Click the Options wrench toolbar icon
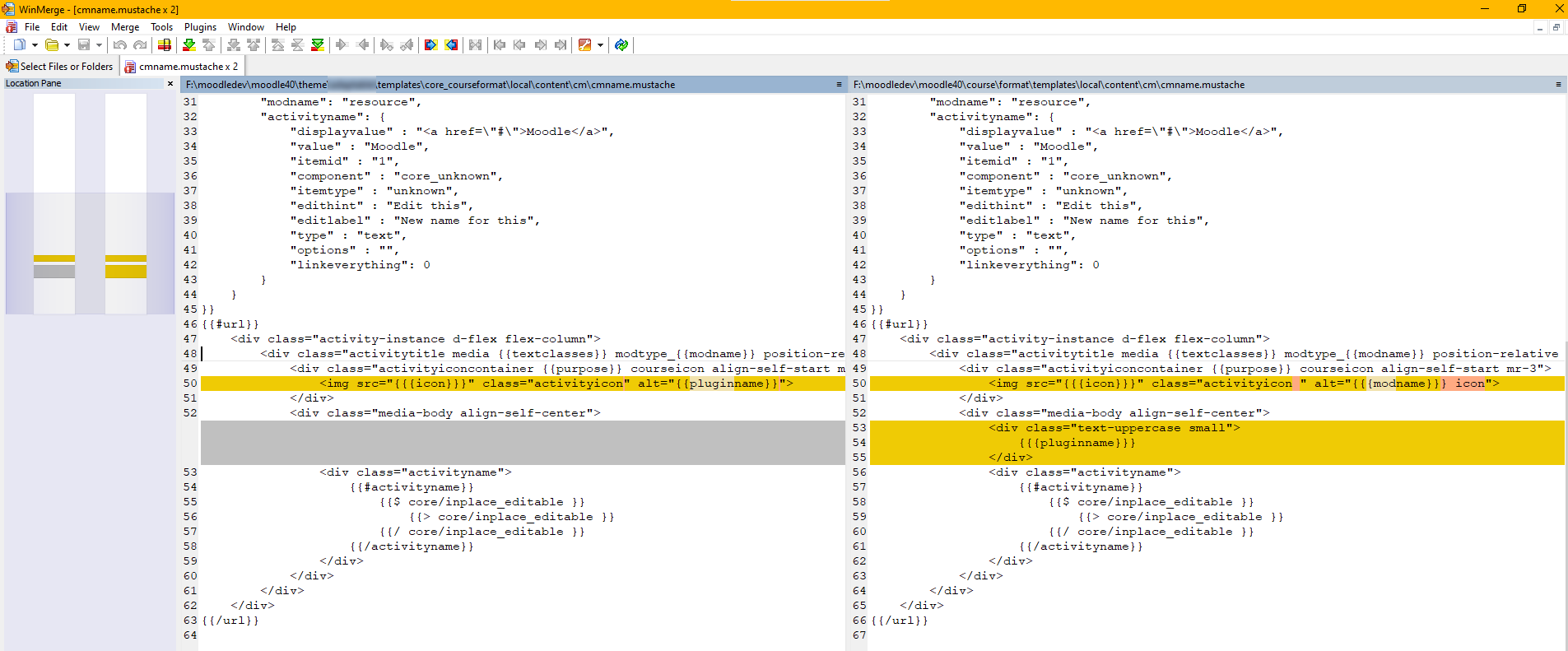Screen dimensions: 1568x651 [585, 45]
